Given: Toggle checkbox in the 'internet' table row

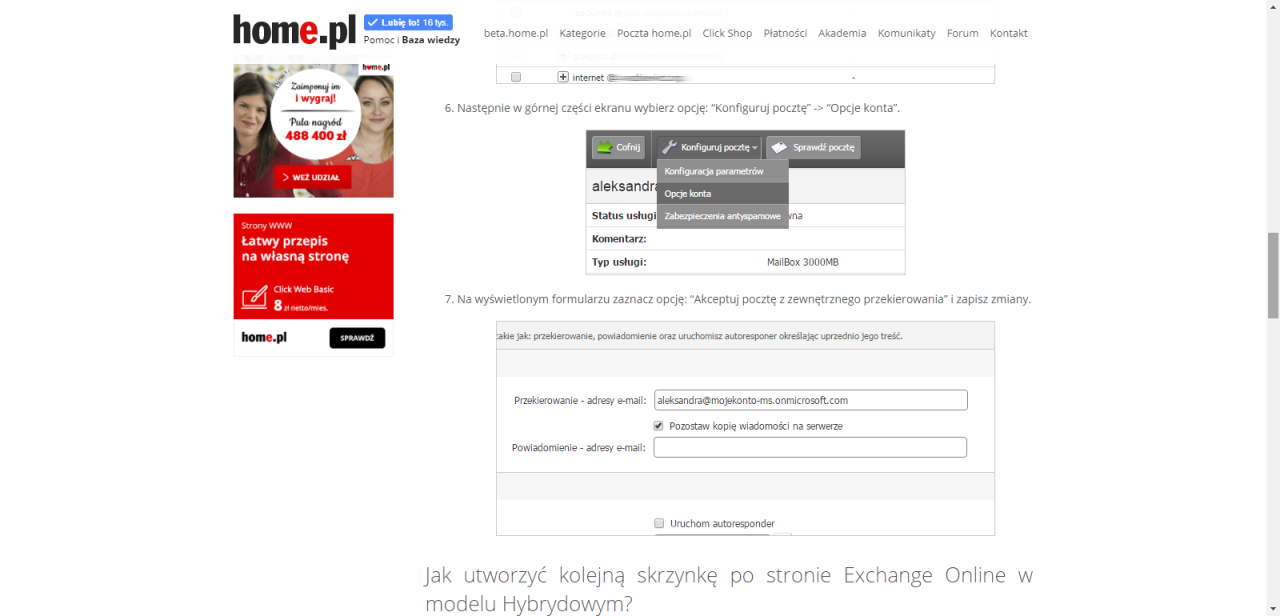Looking at the screenshot, I should pos(516,77).
